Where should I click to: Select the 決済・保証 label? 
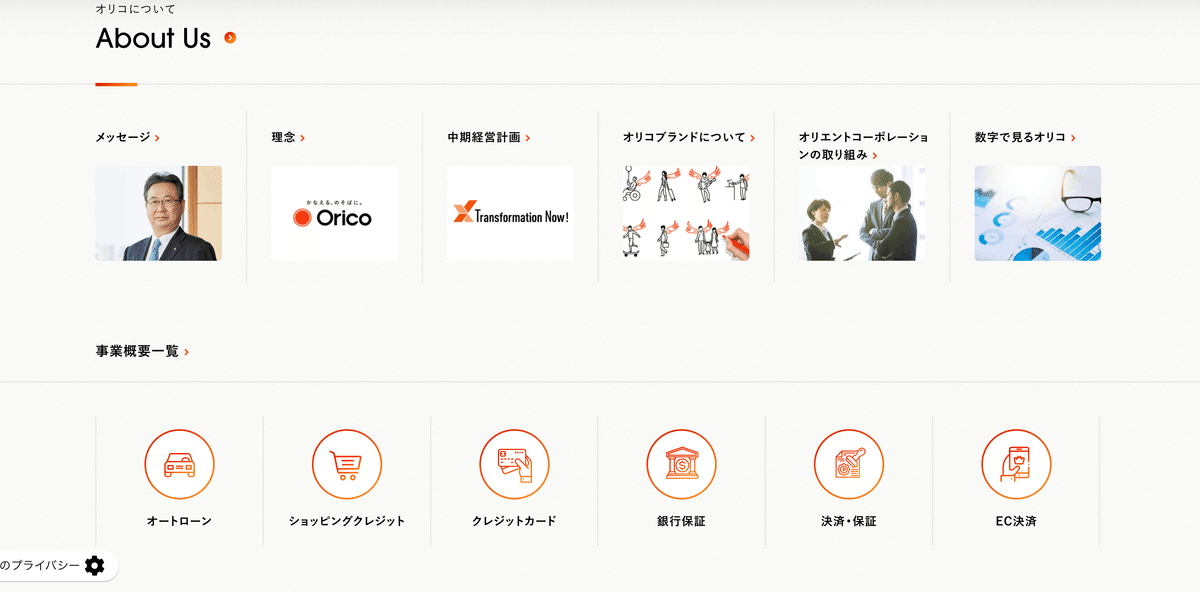[x=849, y=521]
